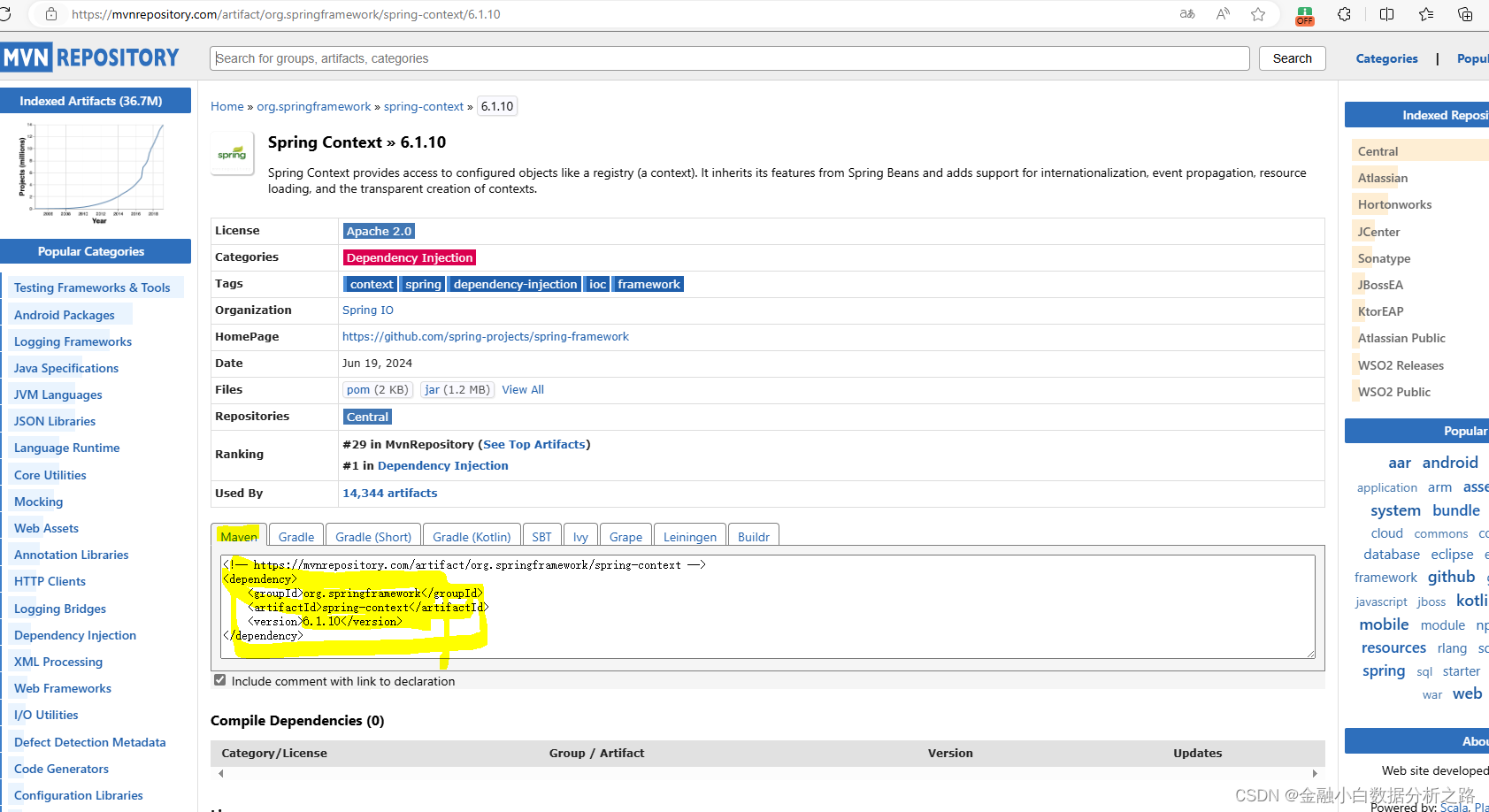Open the Gradle (Kotlin) tab
Screen dimensions: 1489x812
[472, 536]
